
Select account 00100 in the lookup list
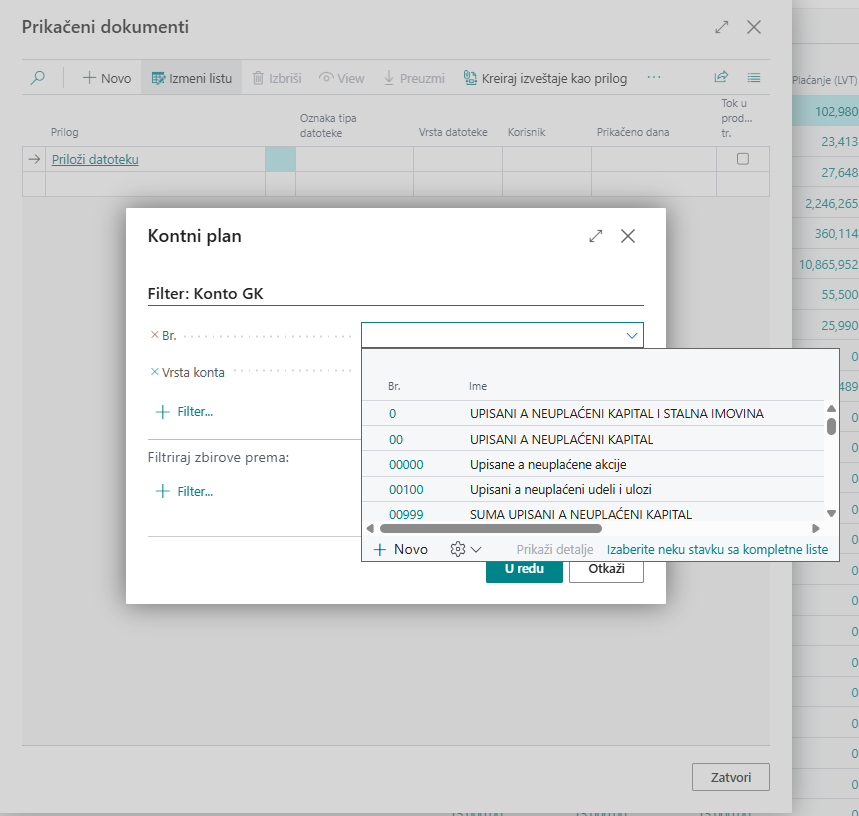pos(406,489)
